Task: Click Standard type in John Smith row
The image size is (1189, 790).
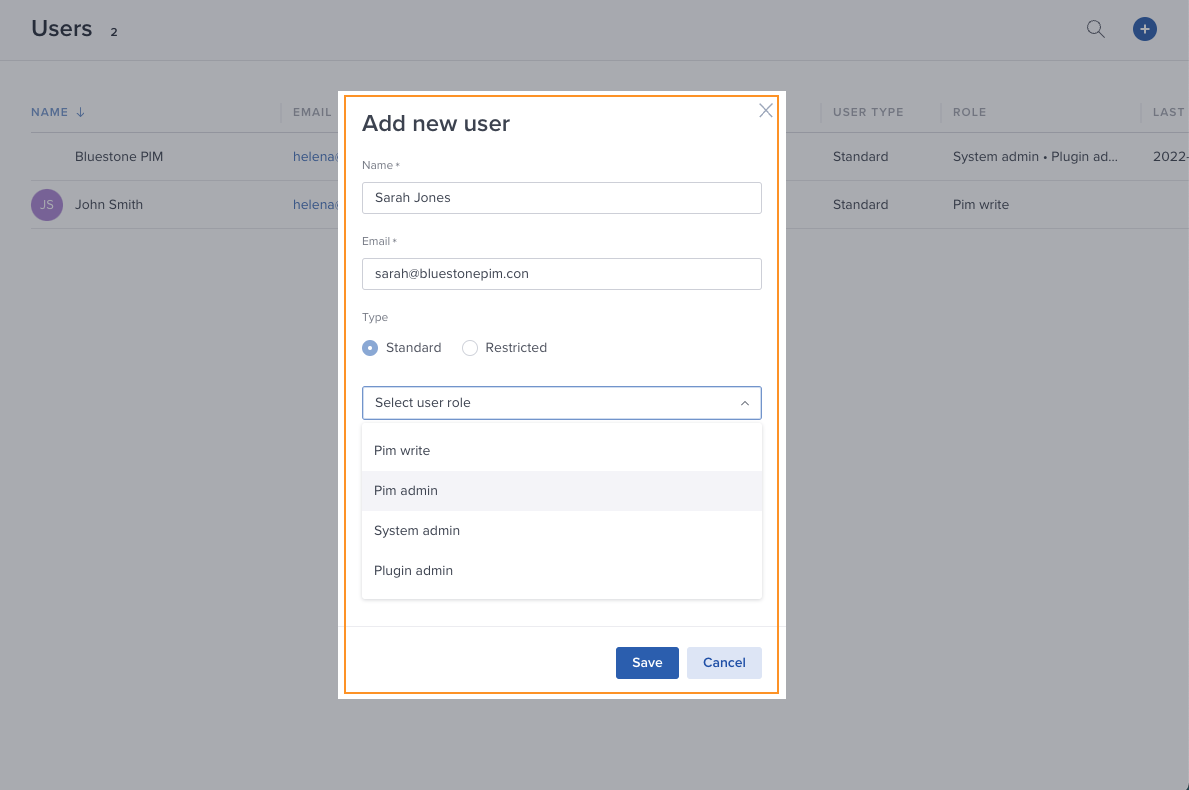Action: click(860, 205)
